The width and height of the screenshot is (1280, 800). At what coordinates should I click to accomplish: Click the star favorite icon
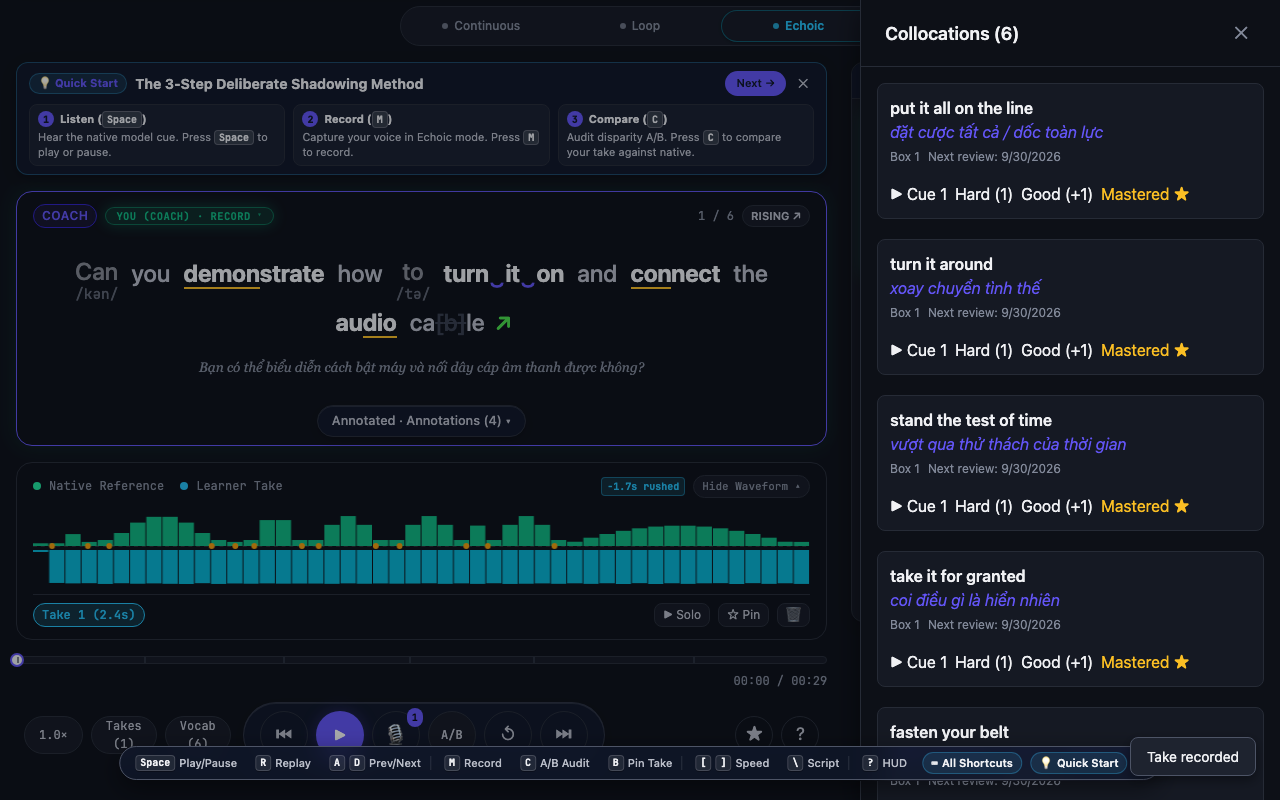[x=754, y=734]
